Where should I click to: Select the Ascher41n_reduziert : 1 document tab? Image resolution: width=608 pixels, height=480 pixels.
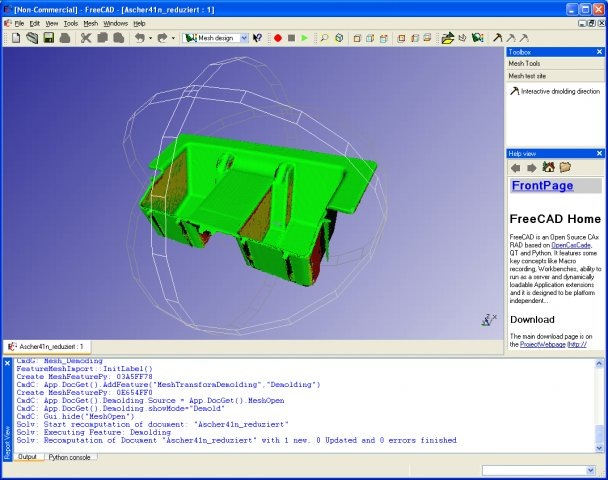[47, 347]
